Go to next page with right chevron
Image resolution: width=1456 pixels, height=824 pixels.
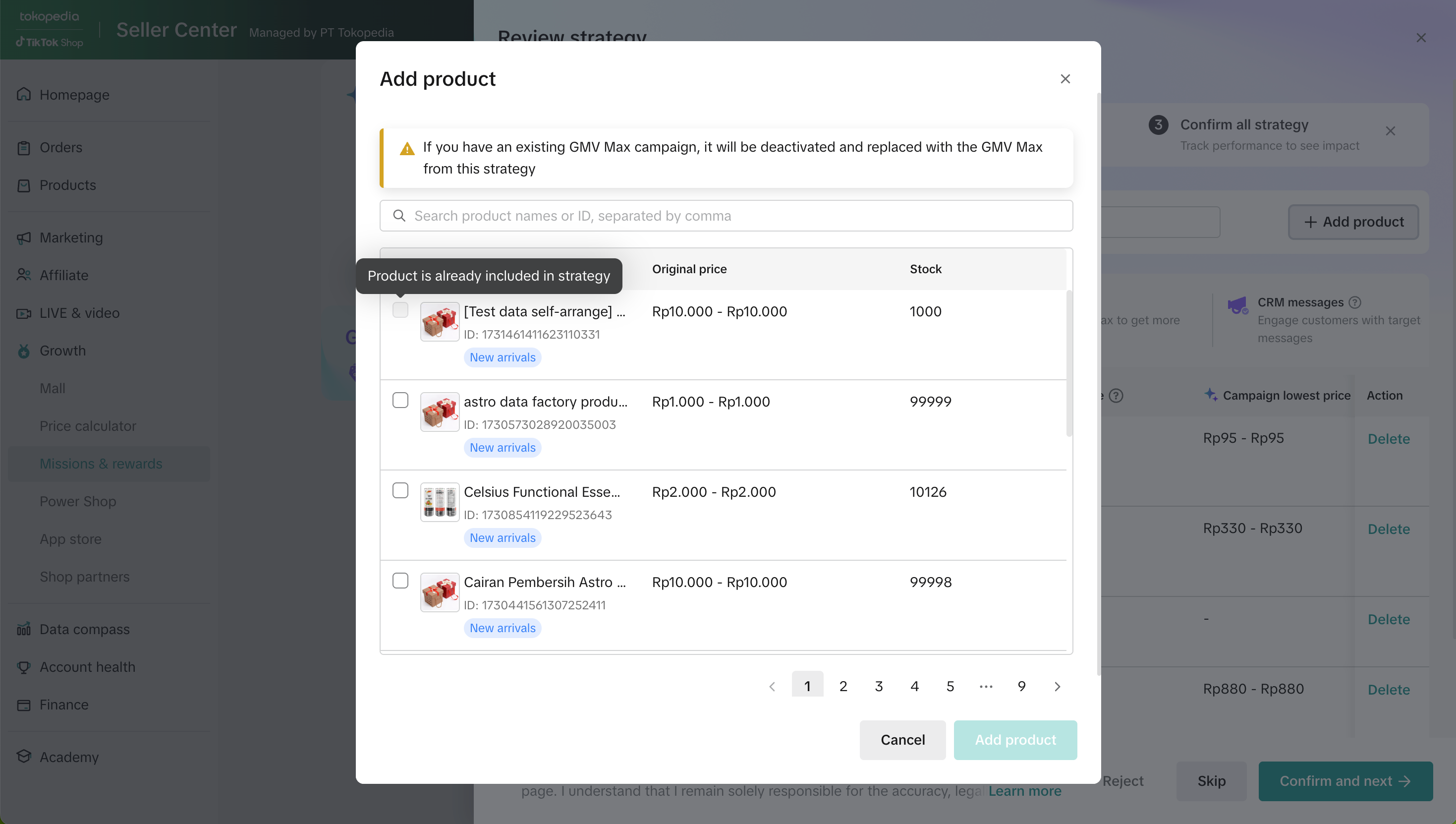pyautogui.click(x=1057, y=687)
